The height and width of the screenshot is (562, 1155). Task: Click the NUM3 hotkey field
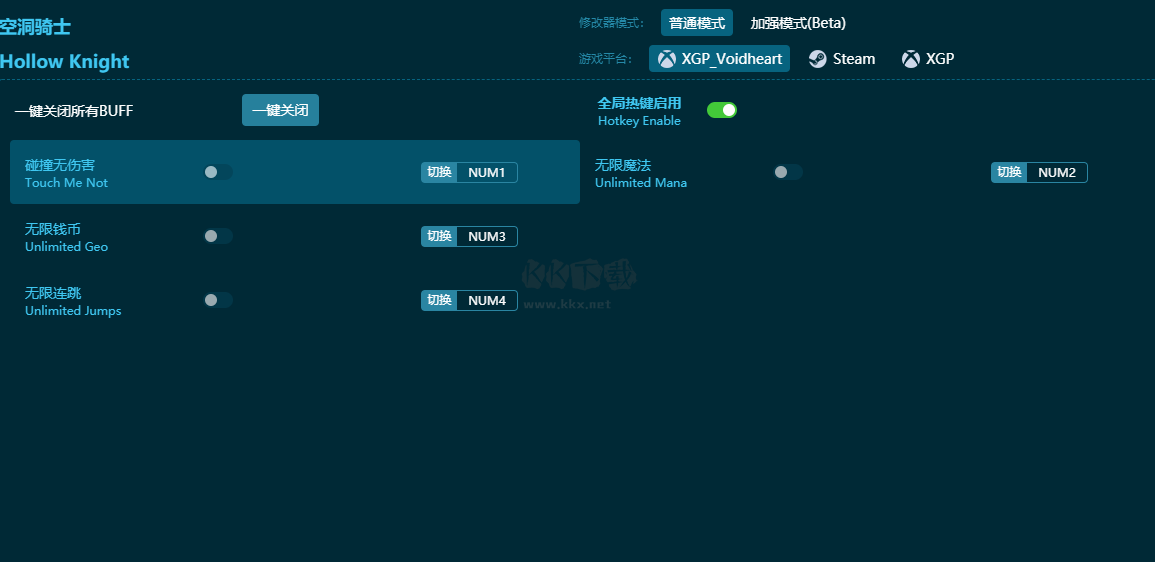click(x=487, y=236)
